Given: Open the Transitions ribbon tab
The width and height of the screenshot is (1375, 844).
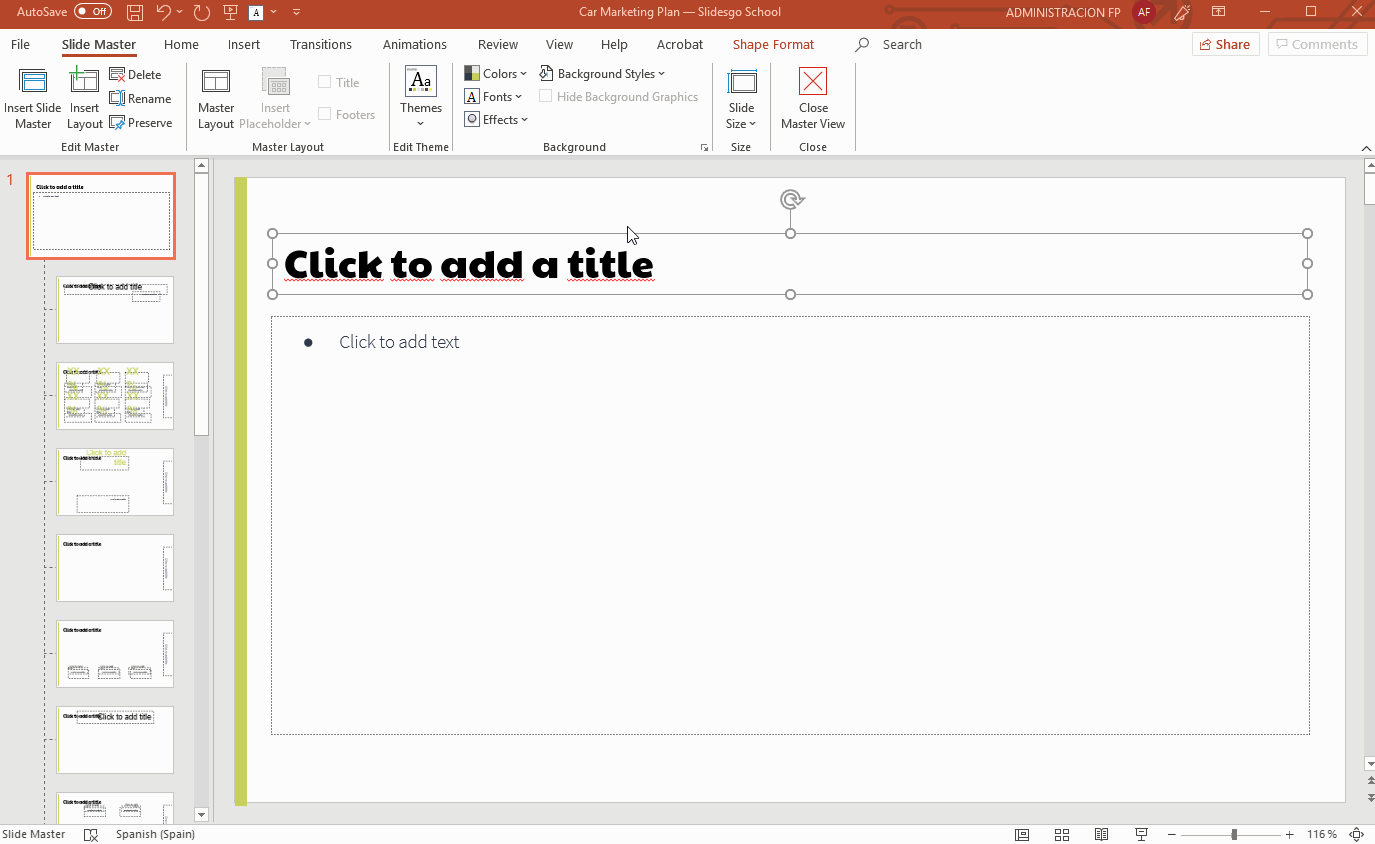Looking at the screenshot, I should coord(320,45).
